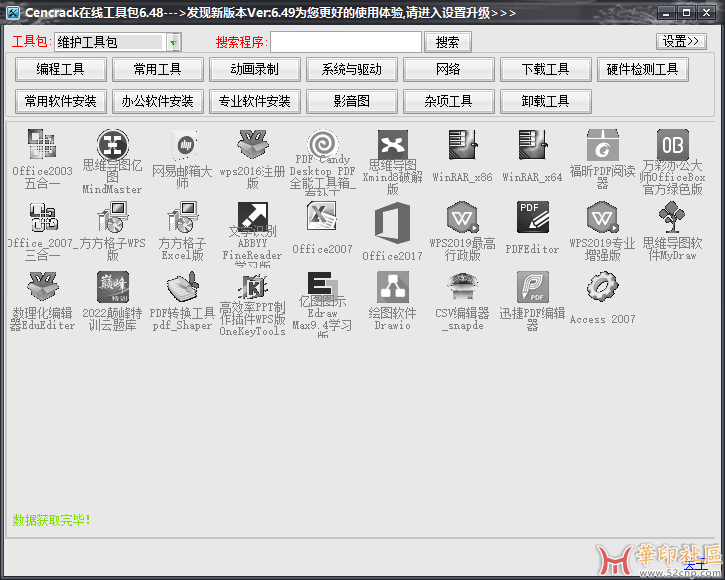Launch 2022巅峰特训云题库 icon
Image resolution: width=725 pixels, height=580 pixels.
pos(112,287)
